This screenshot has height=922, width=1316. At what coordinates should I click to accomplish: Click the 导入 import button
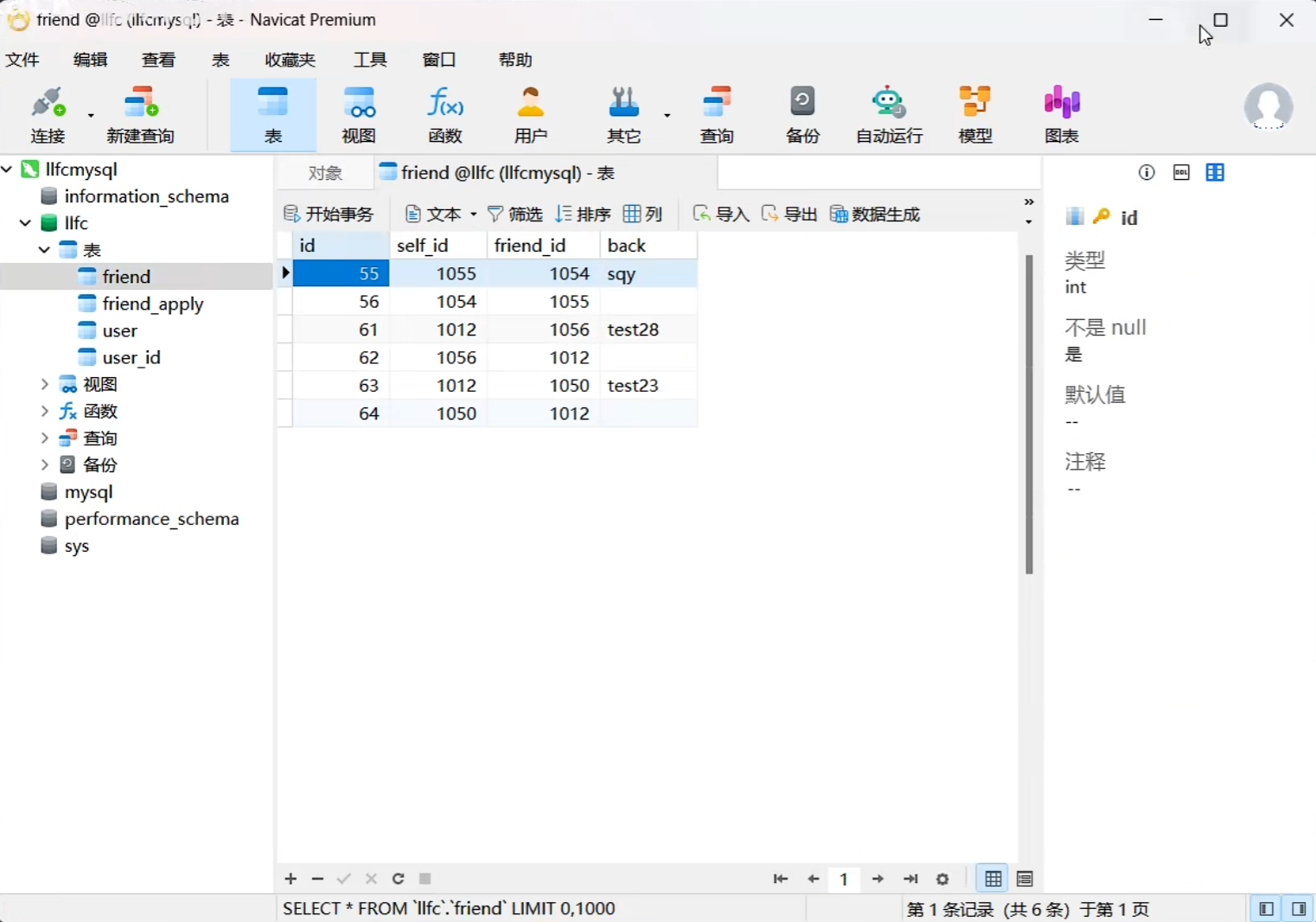(x=721, y=214)
